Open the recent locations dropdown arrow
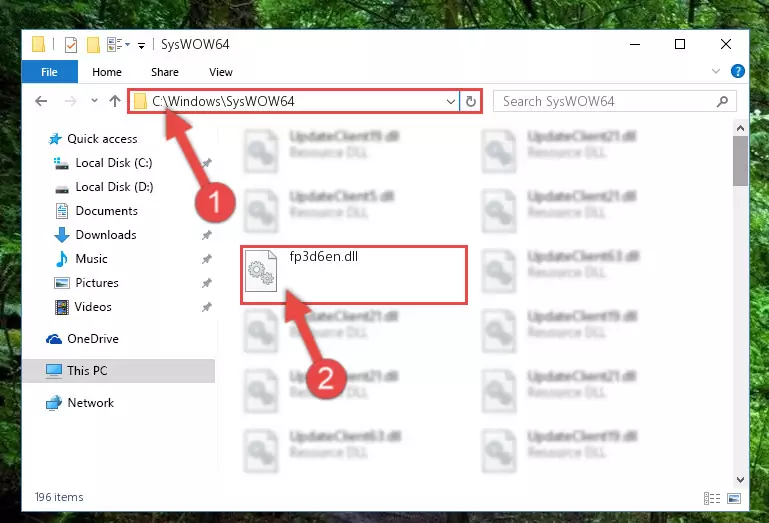The height and width of the screenshot is (523, 769). [x=94, y=101]
